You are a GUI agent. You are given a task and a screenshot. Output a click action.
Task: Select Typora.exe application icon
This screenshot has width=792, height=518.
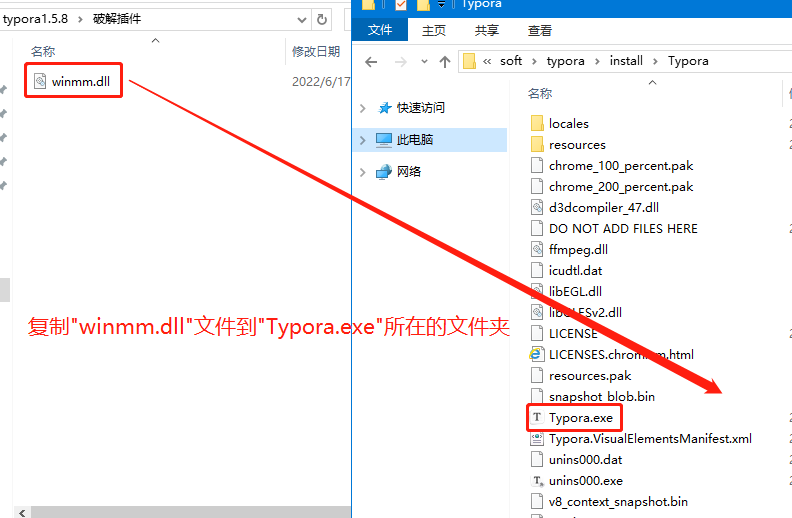point(537,417)
